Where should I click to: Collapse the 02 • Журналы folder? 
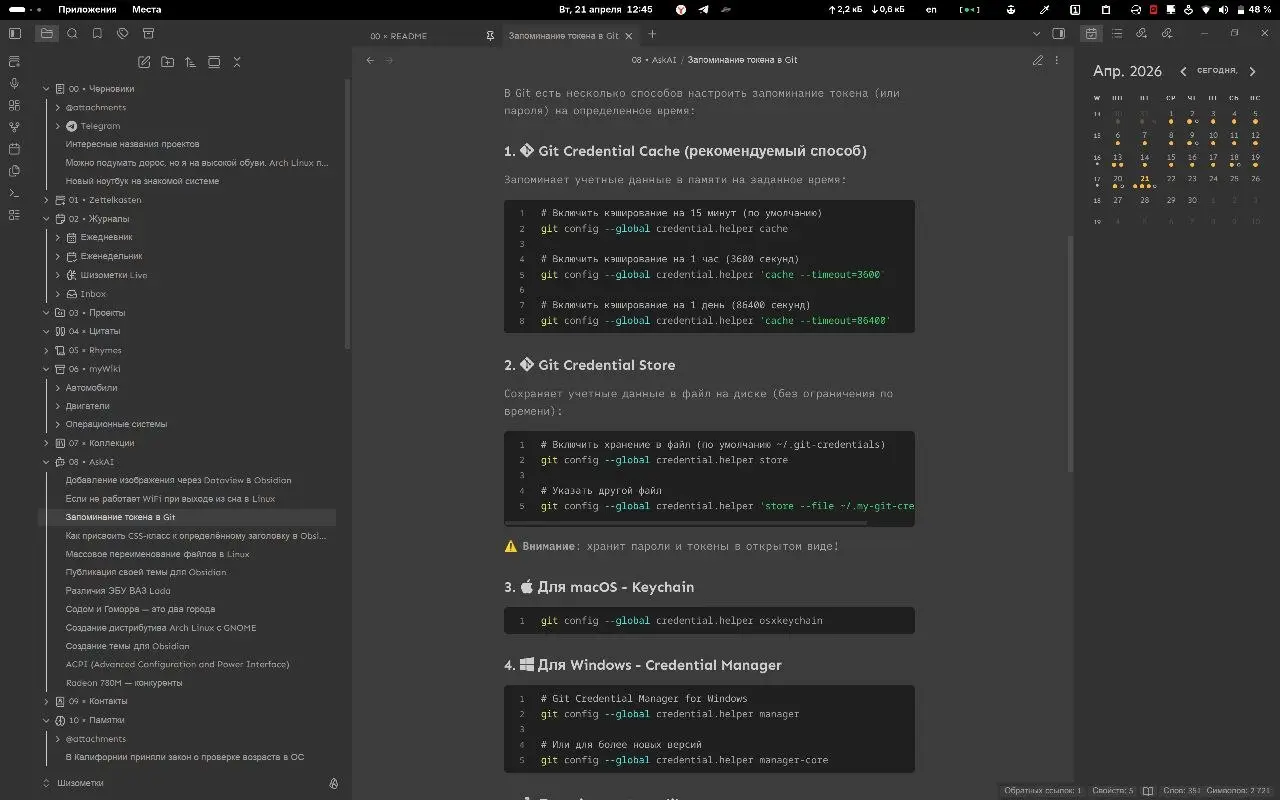(x=46, y=219)
